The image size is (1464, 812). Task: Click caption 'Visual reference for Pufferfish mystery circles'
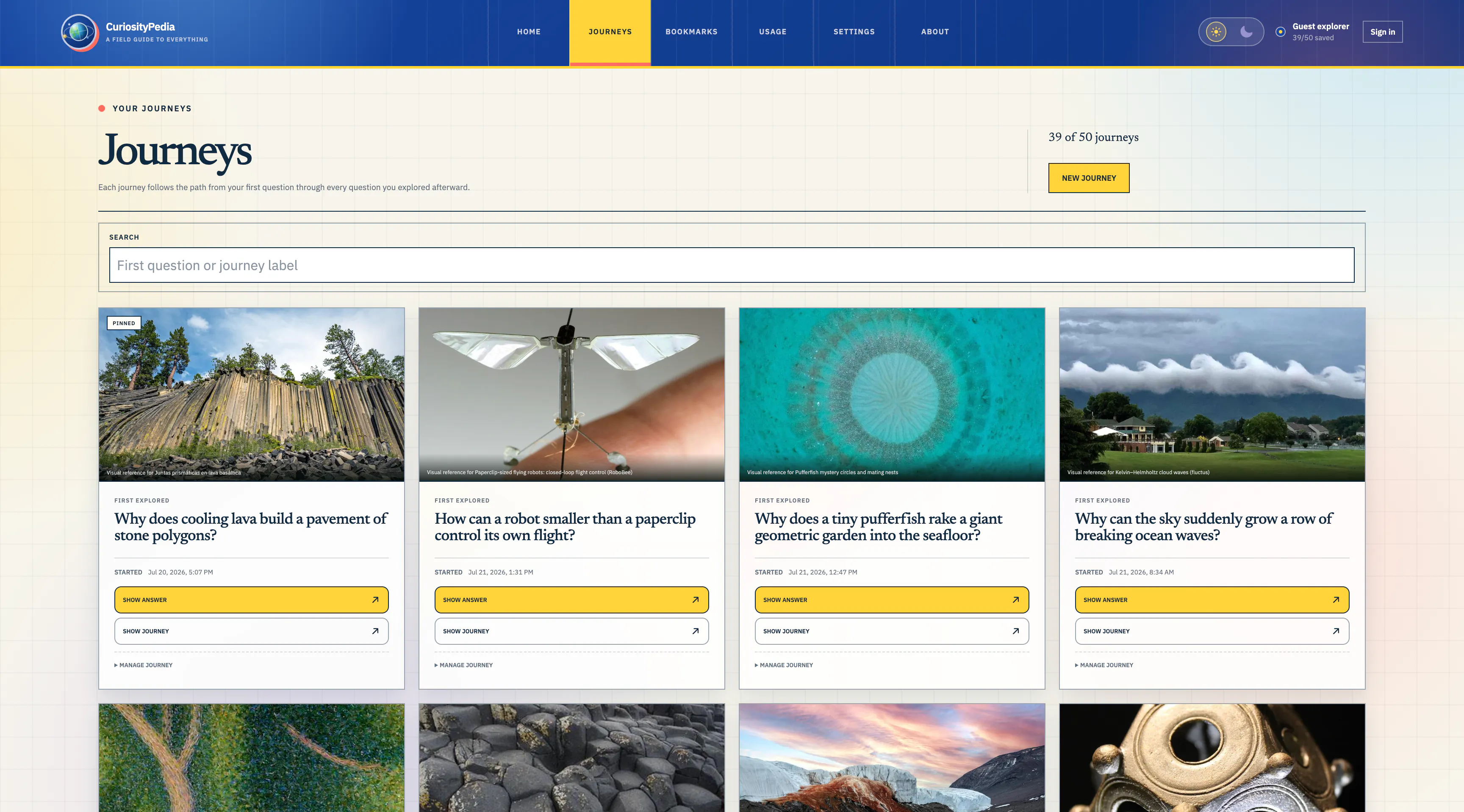tap(822, 472)
